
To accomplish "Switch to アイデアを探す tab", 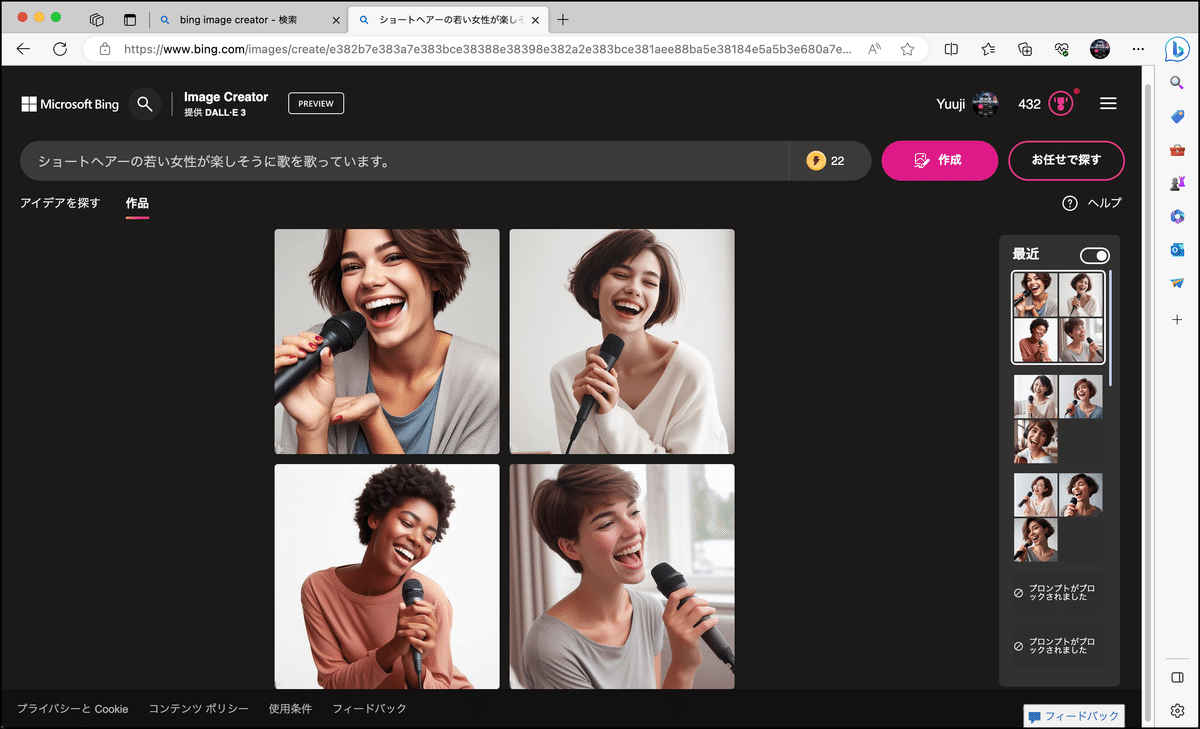I will click(60, 203).
